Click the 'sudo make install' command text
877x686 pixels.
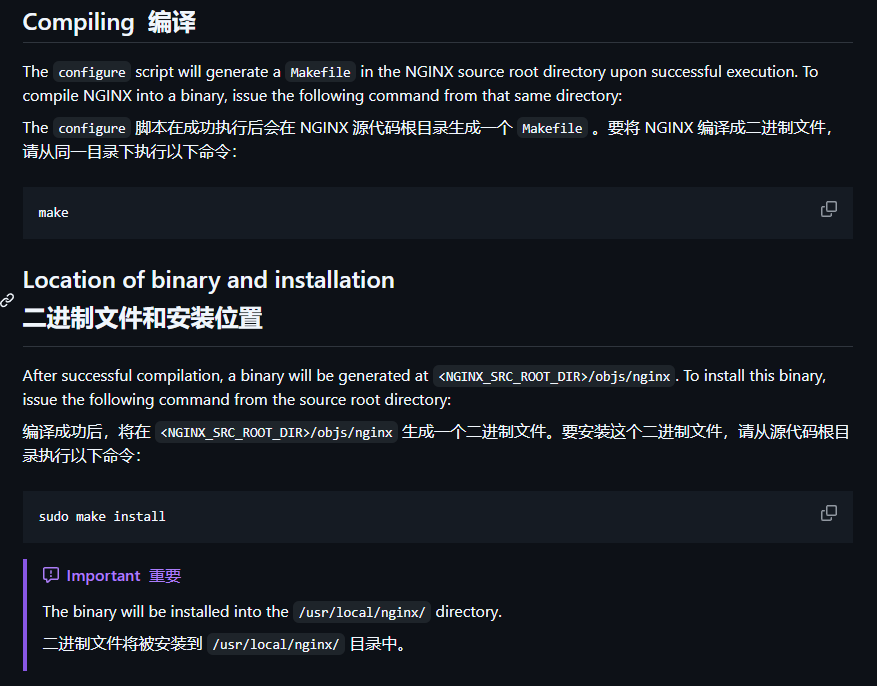click(102, 516)
